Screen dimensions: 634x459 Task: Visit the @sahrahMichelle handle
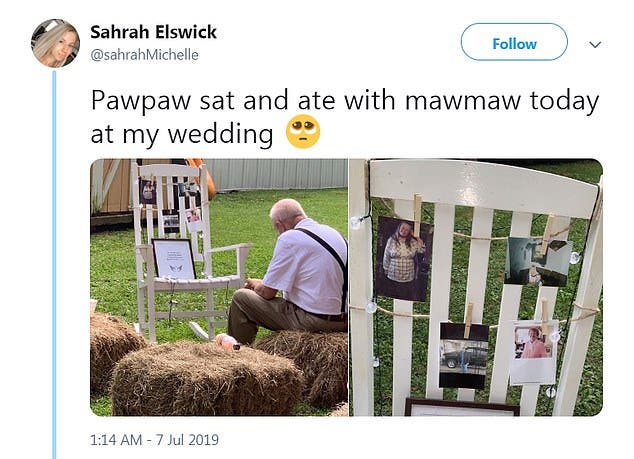144,55
